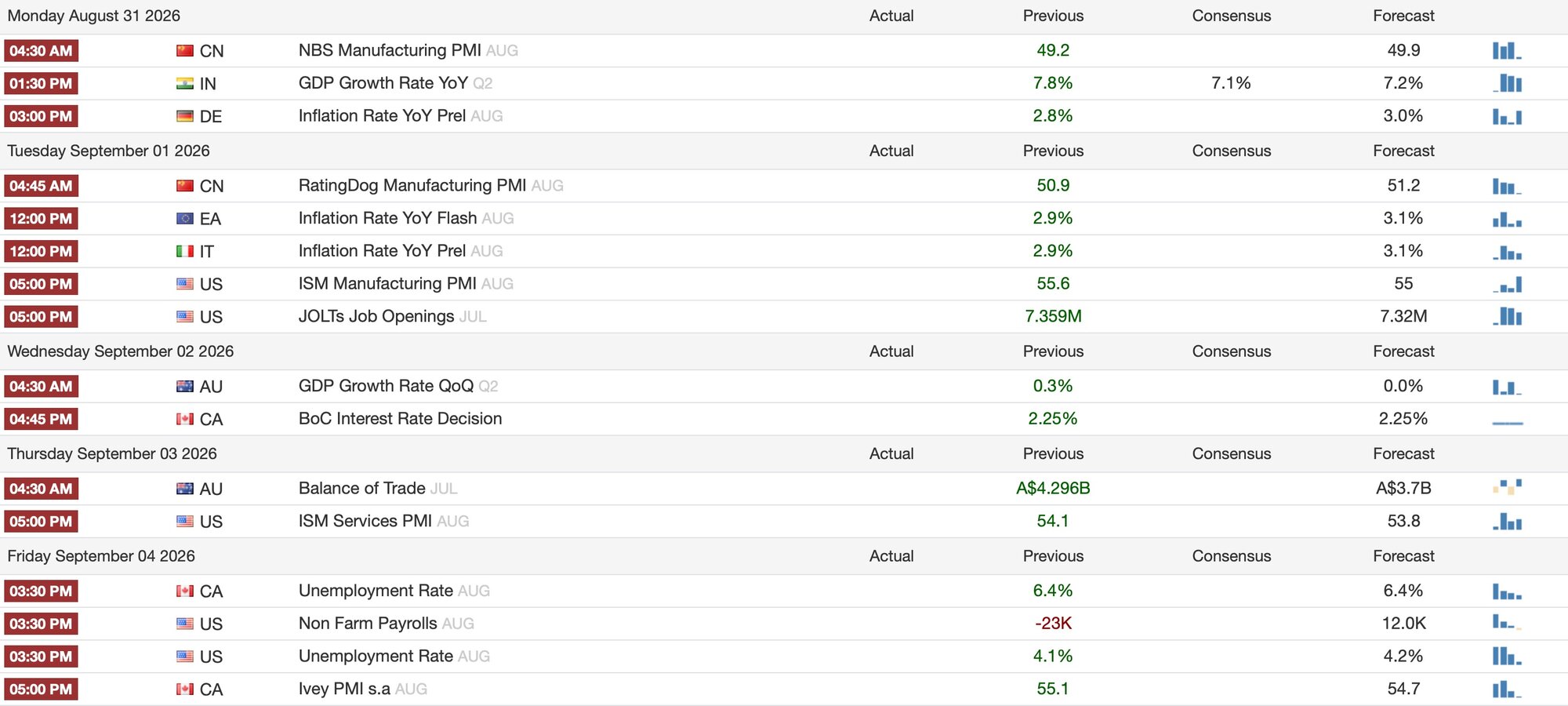Click the Canada flag next to BoC decision
This screenshot has width=1568, height=706.
[185, 420]
